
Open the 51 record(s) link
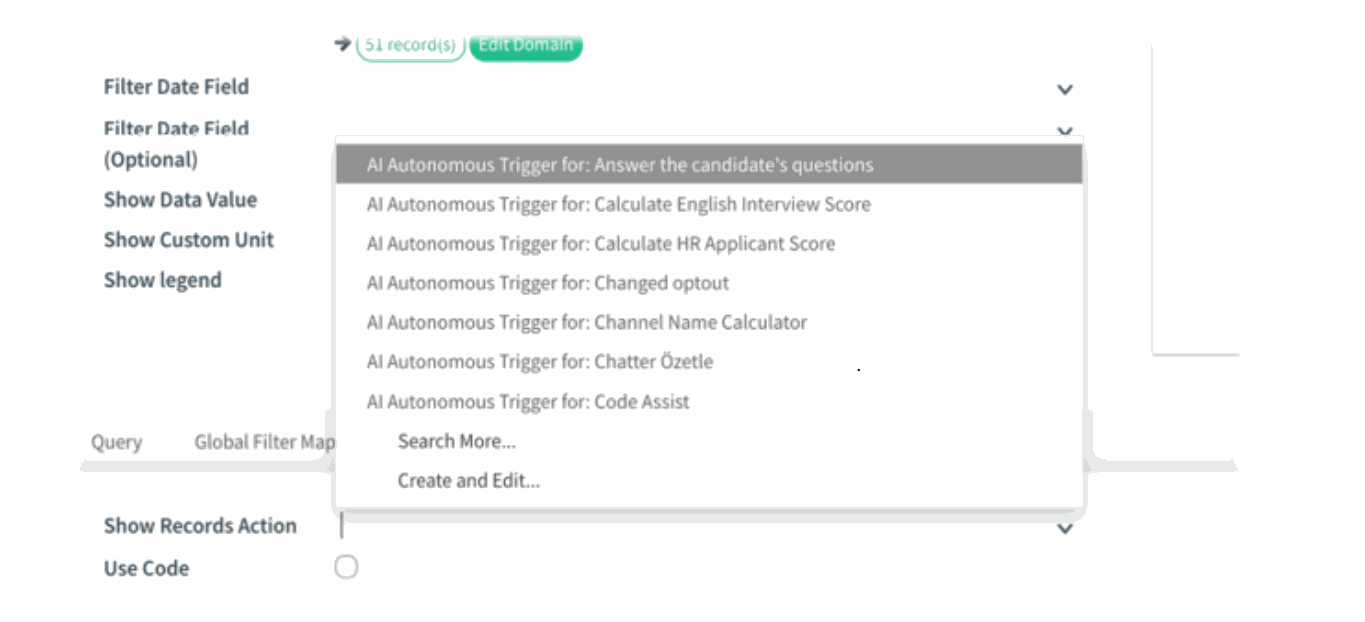pos(408,45)
